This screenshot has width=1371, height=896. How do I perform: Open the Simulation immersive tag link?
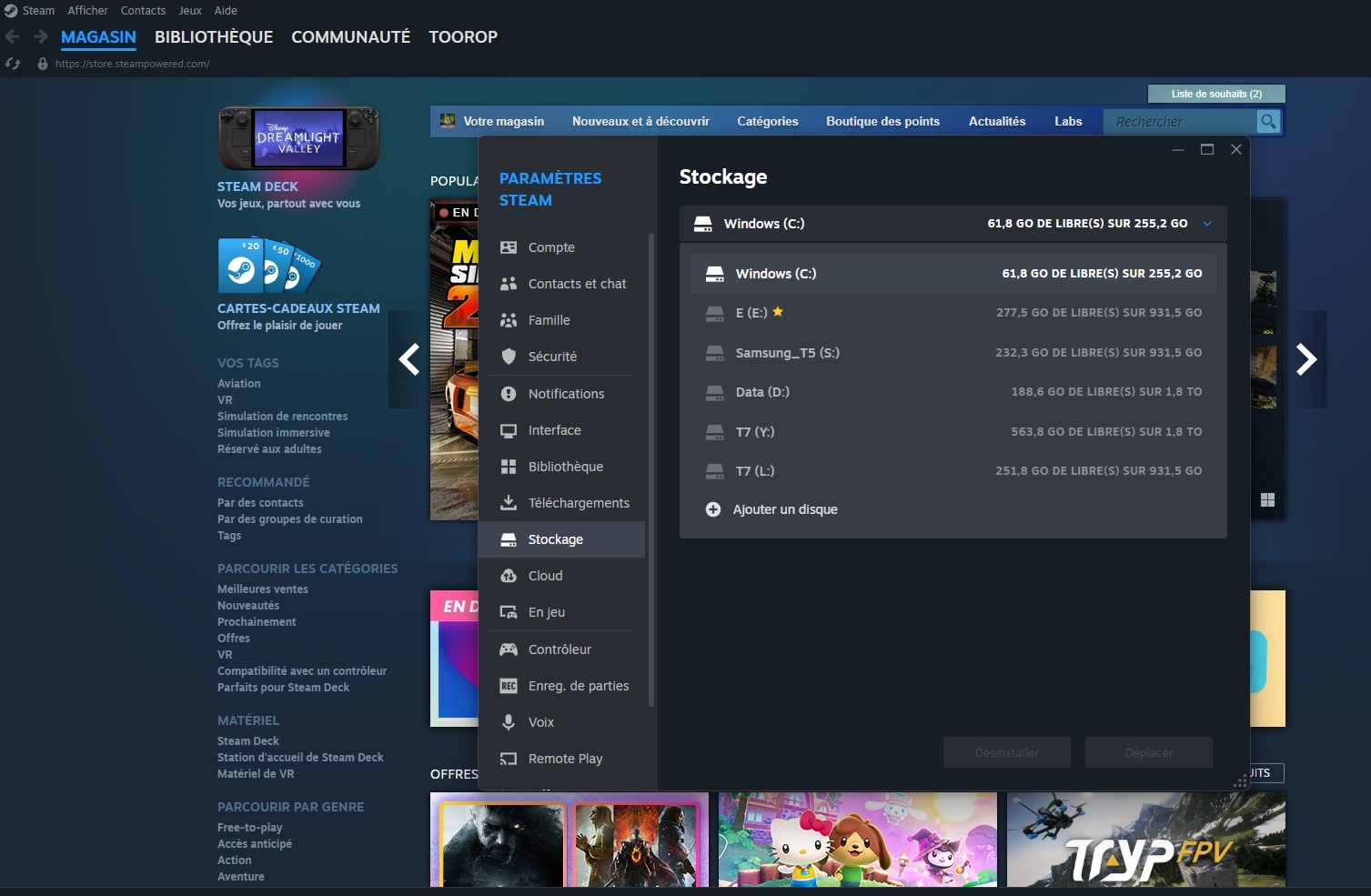[x=274, y=433]
